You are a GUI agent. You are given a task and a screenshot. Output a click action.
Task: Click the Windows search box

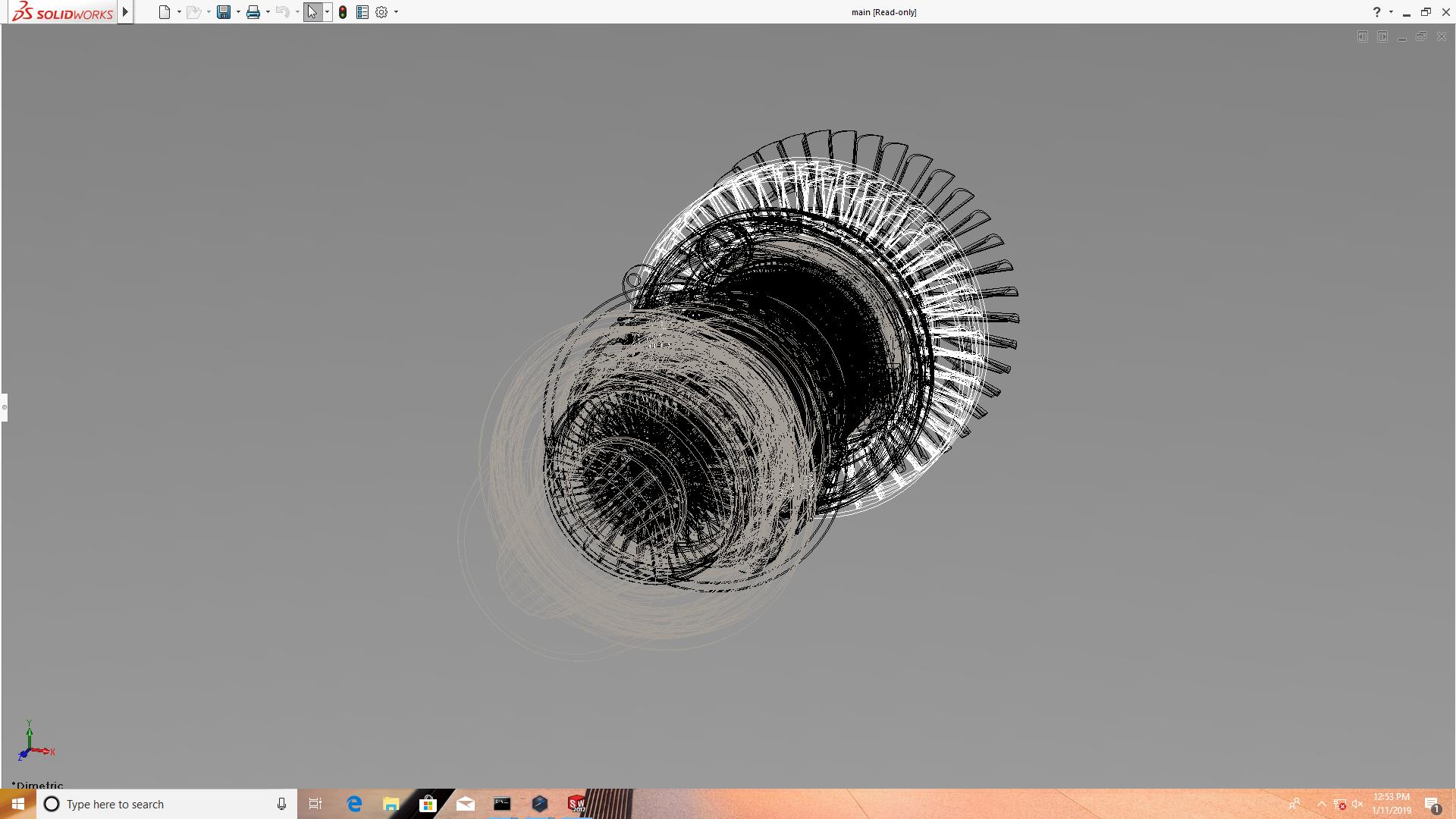(167, 804)
